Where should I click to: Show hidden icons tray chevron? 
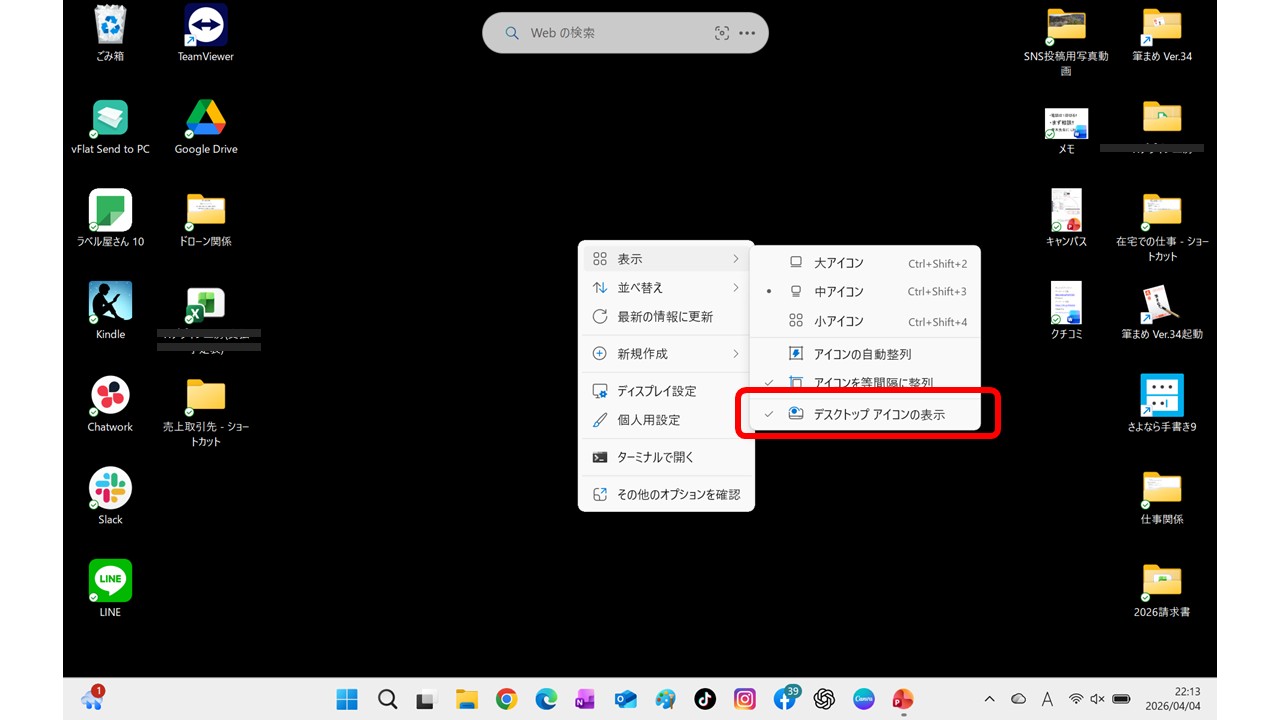click(989, 699)
